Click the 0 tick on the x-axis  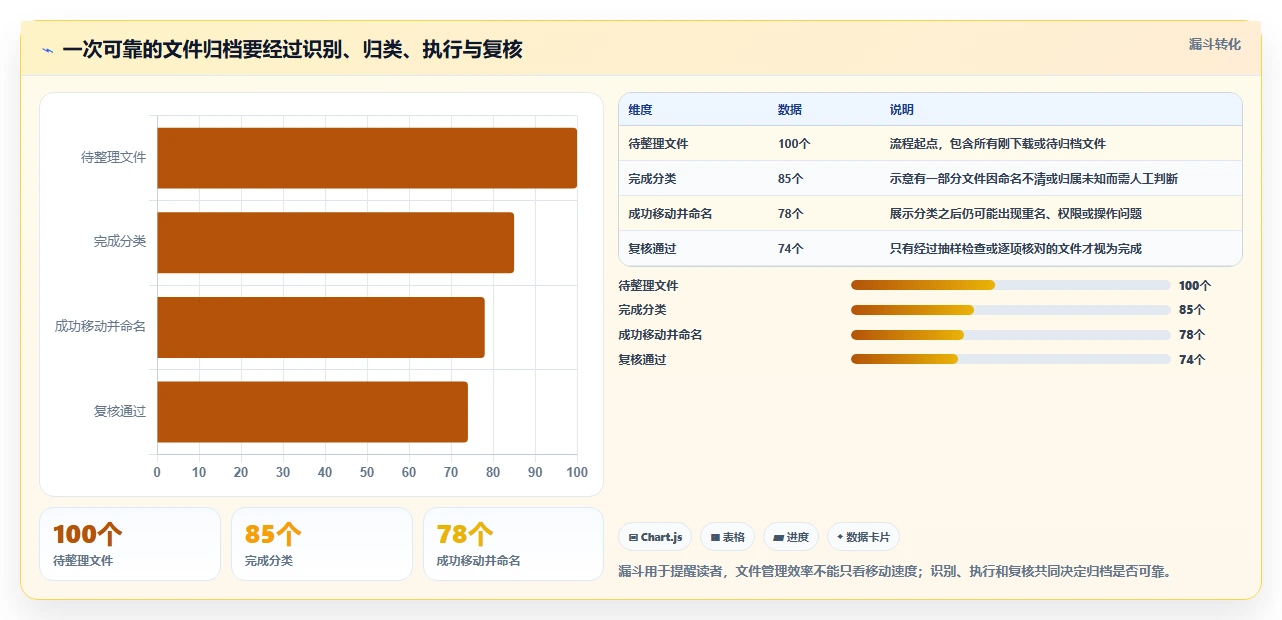pos(157,472)
